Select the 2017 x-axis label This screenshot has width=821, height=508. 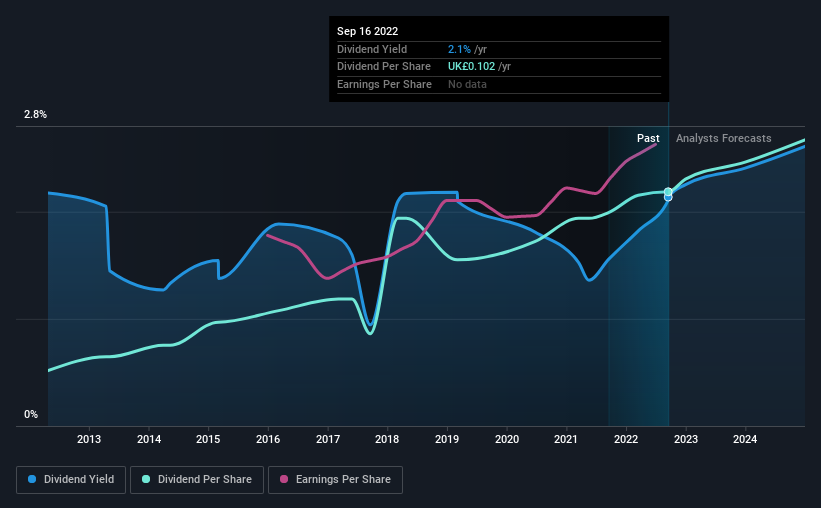pyautogui.click(x=328, y=439)
